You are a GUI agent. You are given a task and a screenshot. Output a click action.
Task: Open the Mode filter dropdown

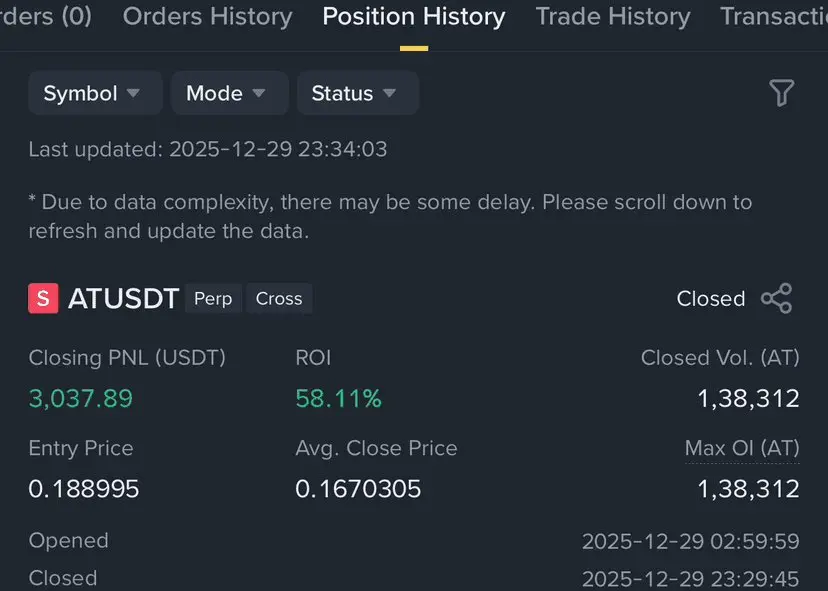229,93
